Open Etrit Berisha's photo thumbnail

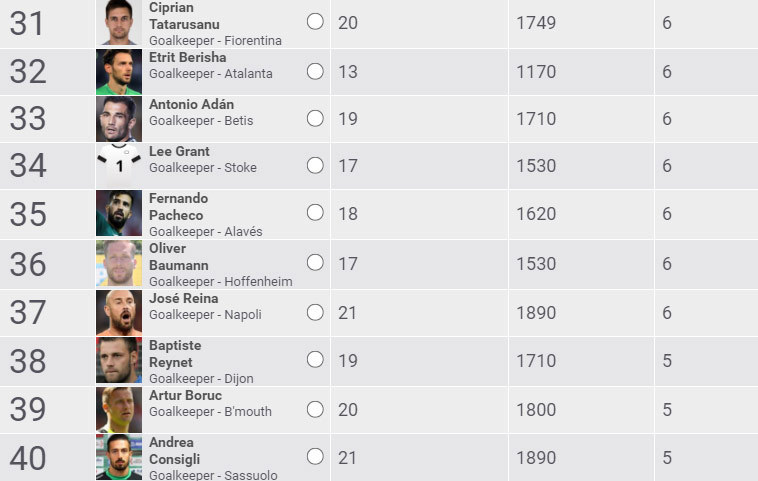[119, 71]
